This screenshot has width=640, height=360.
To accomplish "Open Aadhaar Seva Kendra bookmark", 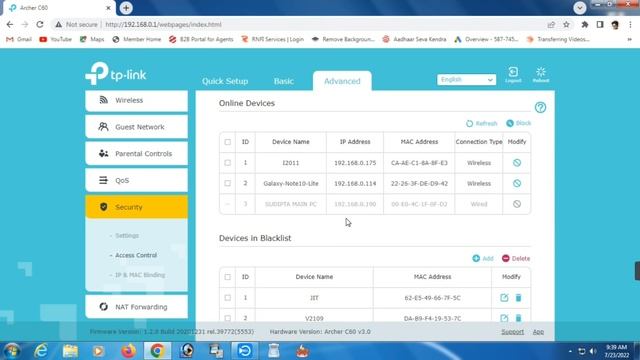I will 414,39.
